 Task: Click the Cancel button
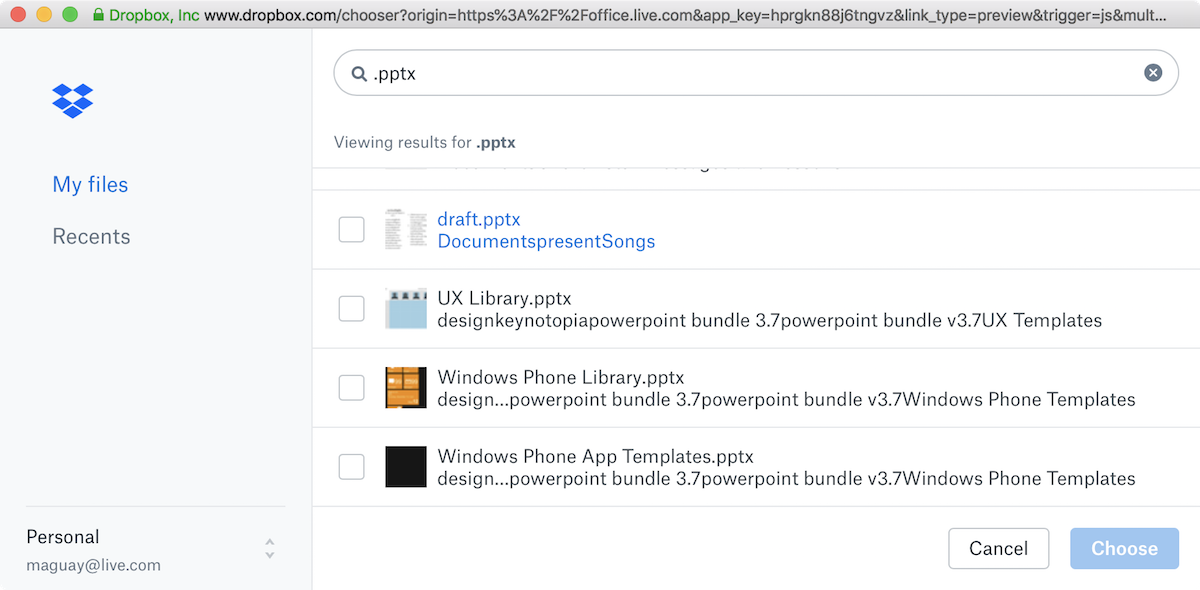tap(998, 548)
